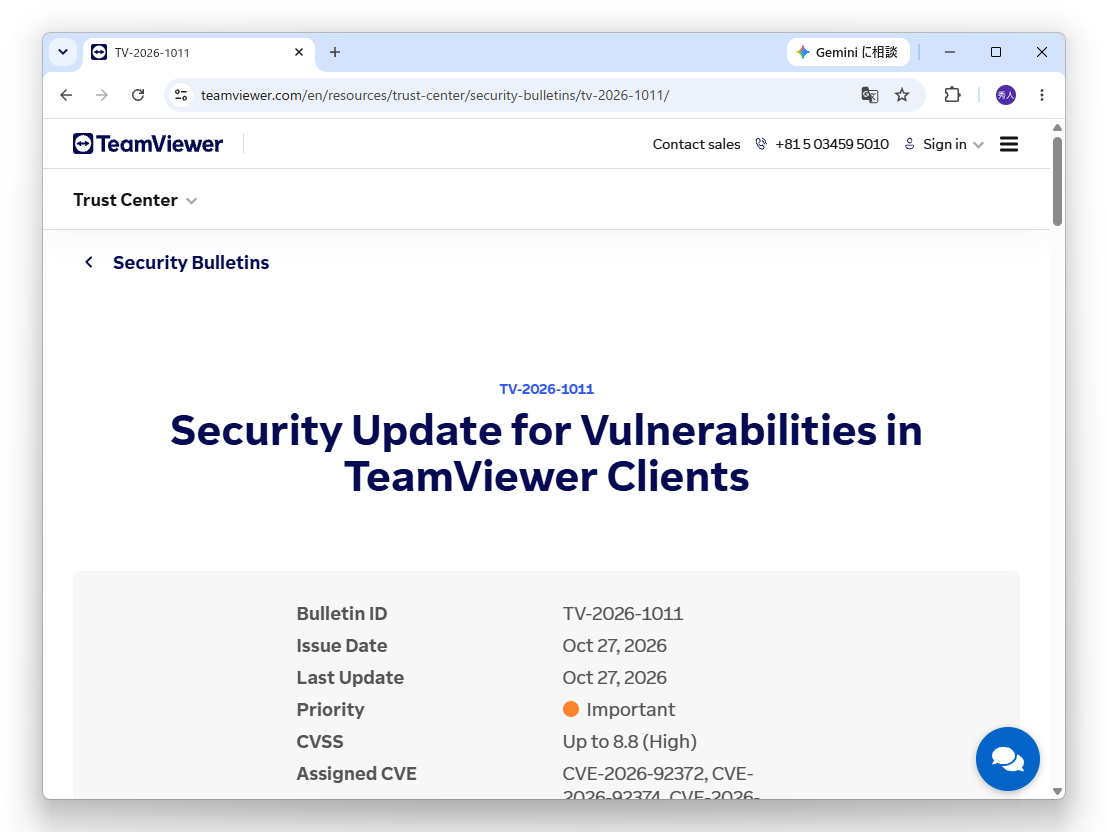Click the blue TV-2026-1011 label above the heading
Viewport: 1109px width, 832px height.
(x=547, y=389)
